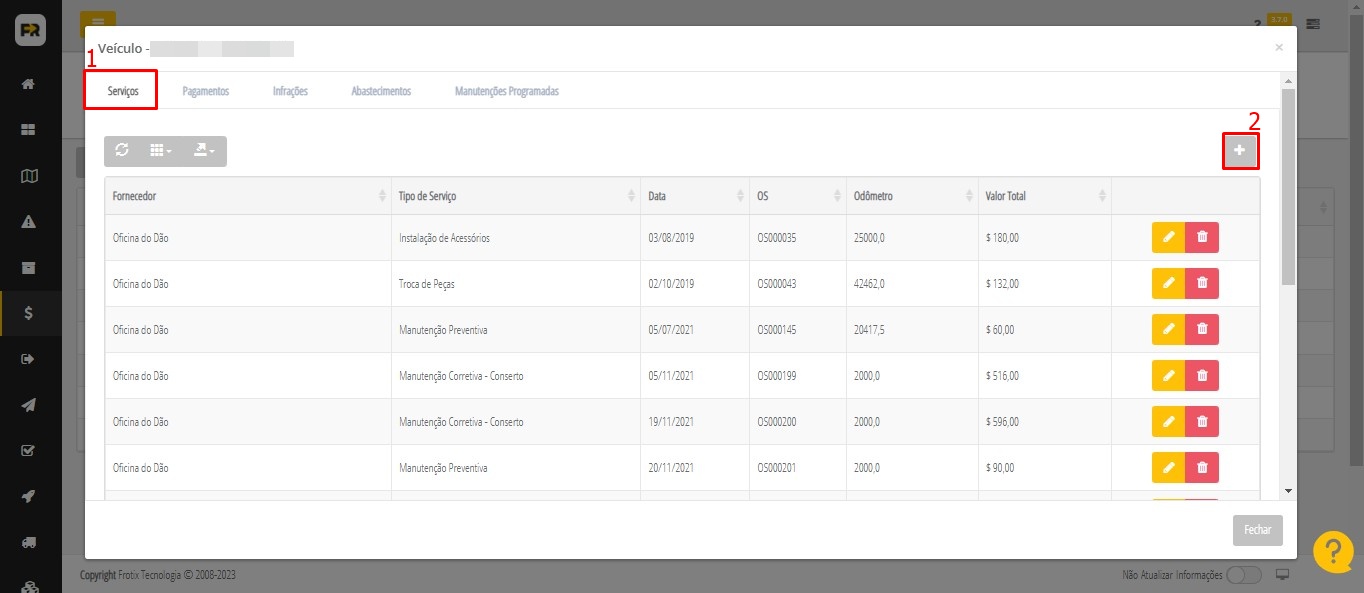
Task: Delete the Troca de Peças service row
Action: (x=1202, y=284)
